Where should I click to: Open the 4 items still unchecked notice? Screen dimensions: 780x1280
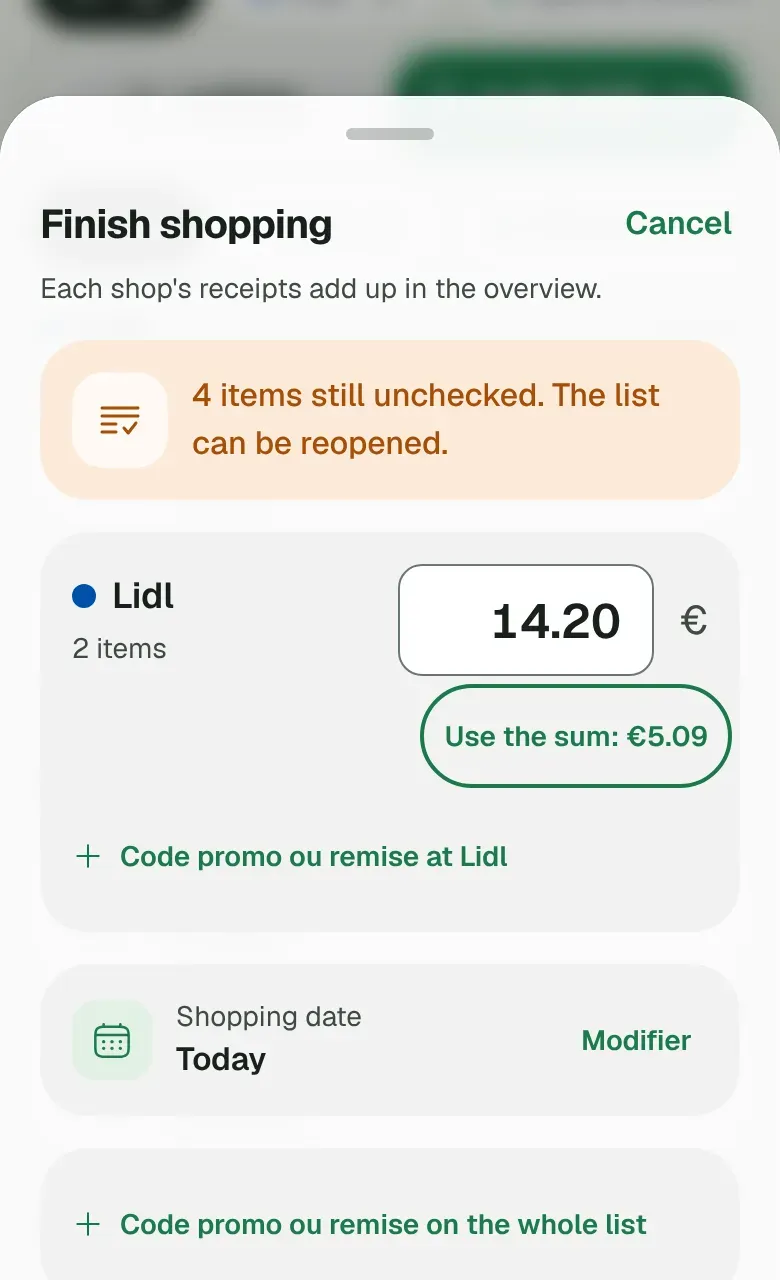(390, 420)
